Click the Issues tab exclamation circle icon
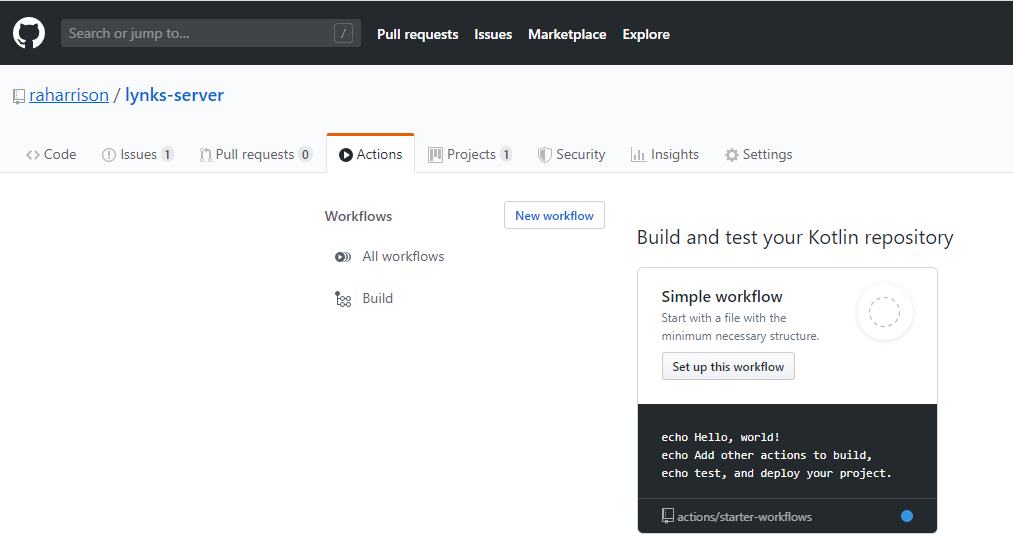Viewport: 1013px width, 559px height. click(x=109, y=155)
